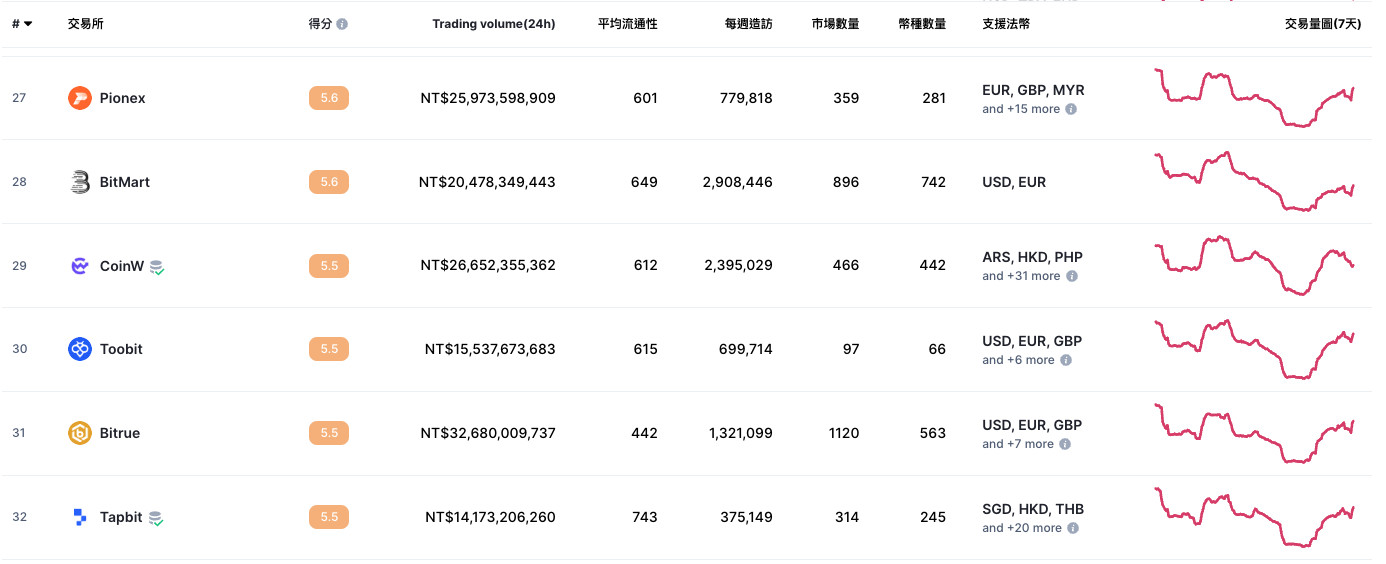Click info icon next to Pionex's +15 more

[1071, 109]
